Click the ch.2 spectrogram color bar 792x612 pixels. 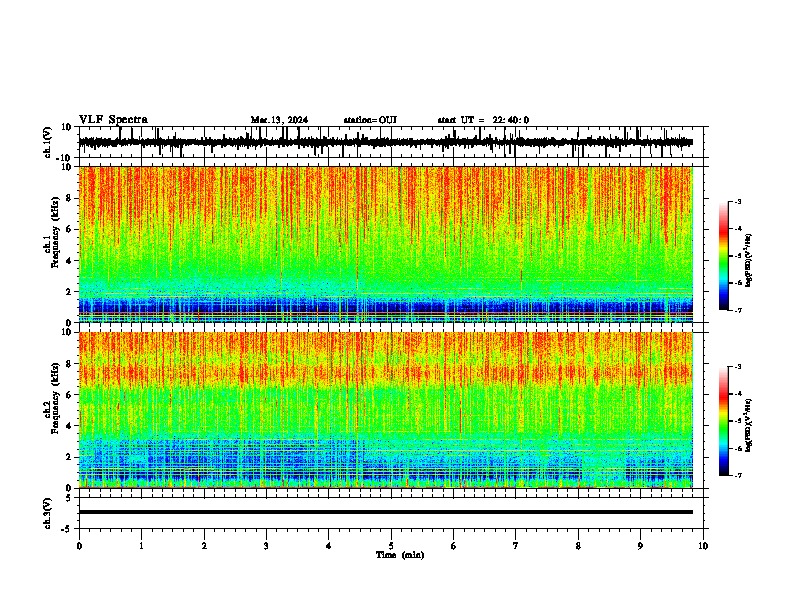[x=723, y=421]
